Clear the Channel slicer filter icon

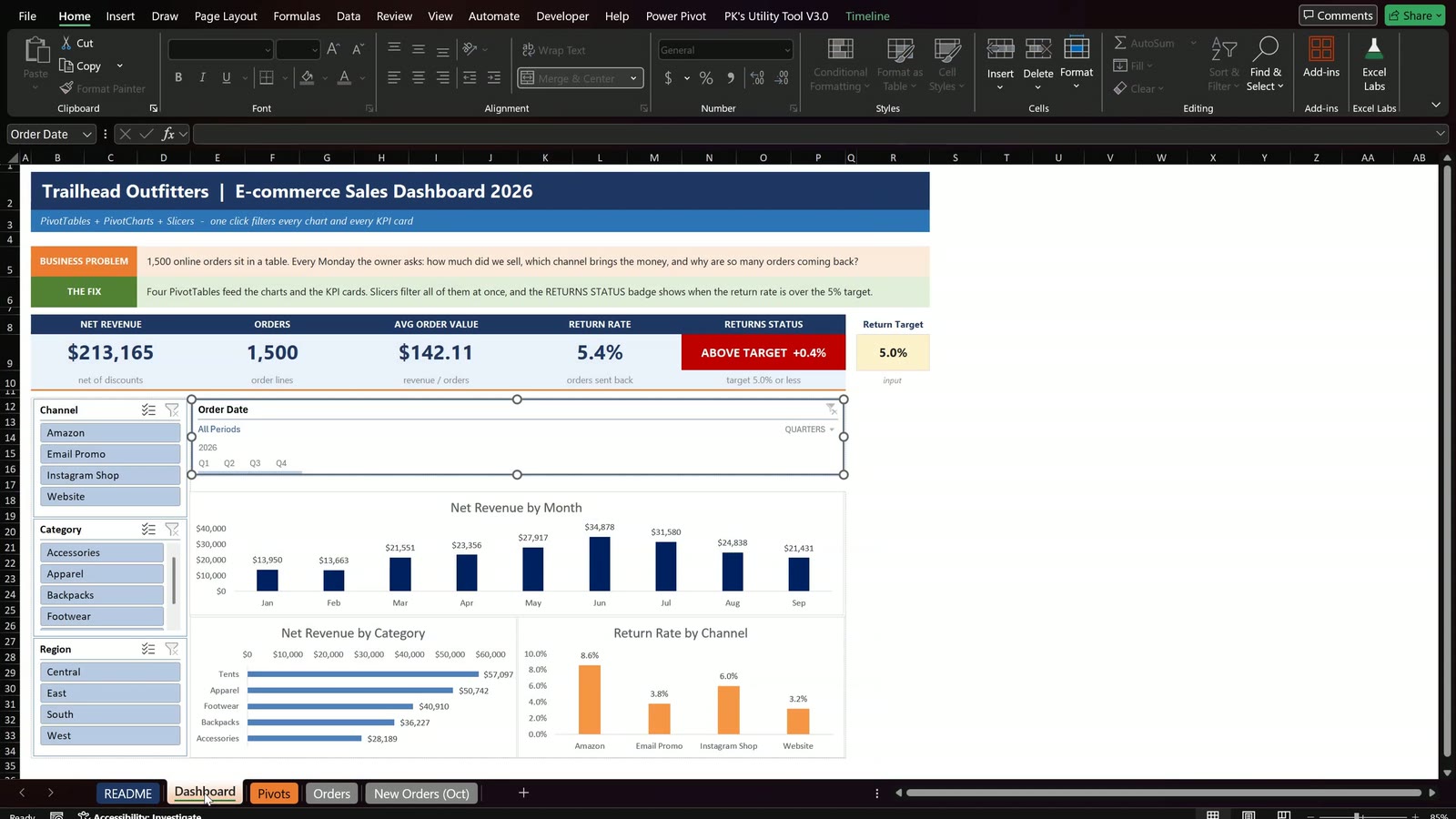click(172, 410)
